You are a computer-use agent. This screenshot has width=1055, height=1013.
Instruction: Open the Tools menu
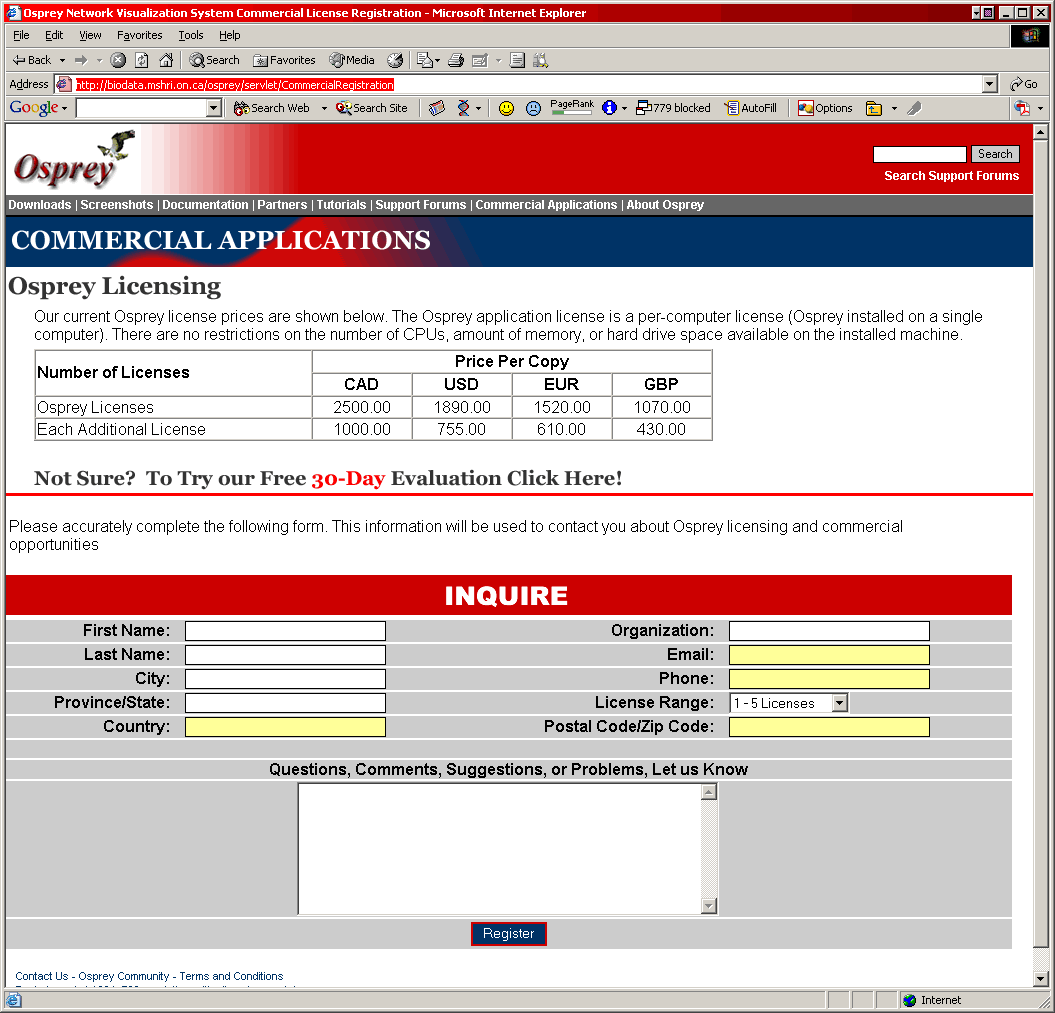coord(190,35)
